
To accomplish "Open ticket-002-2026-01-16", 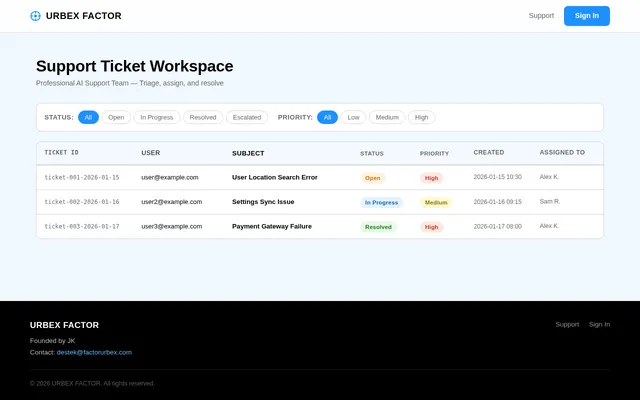I will click(x=82, y=202).
